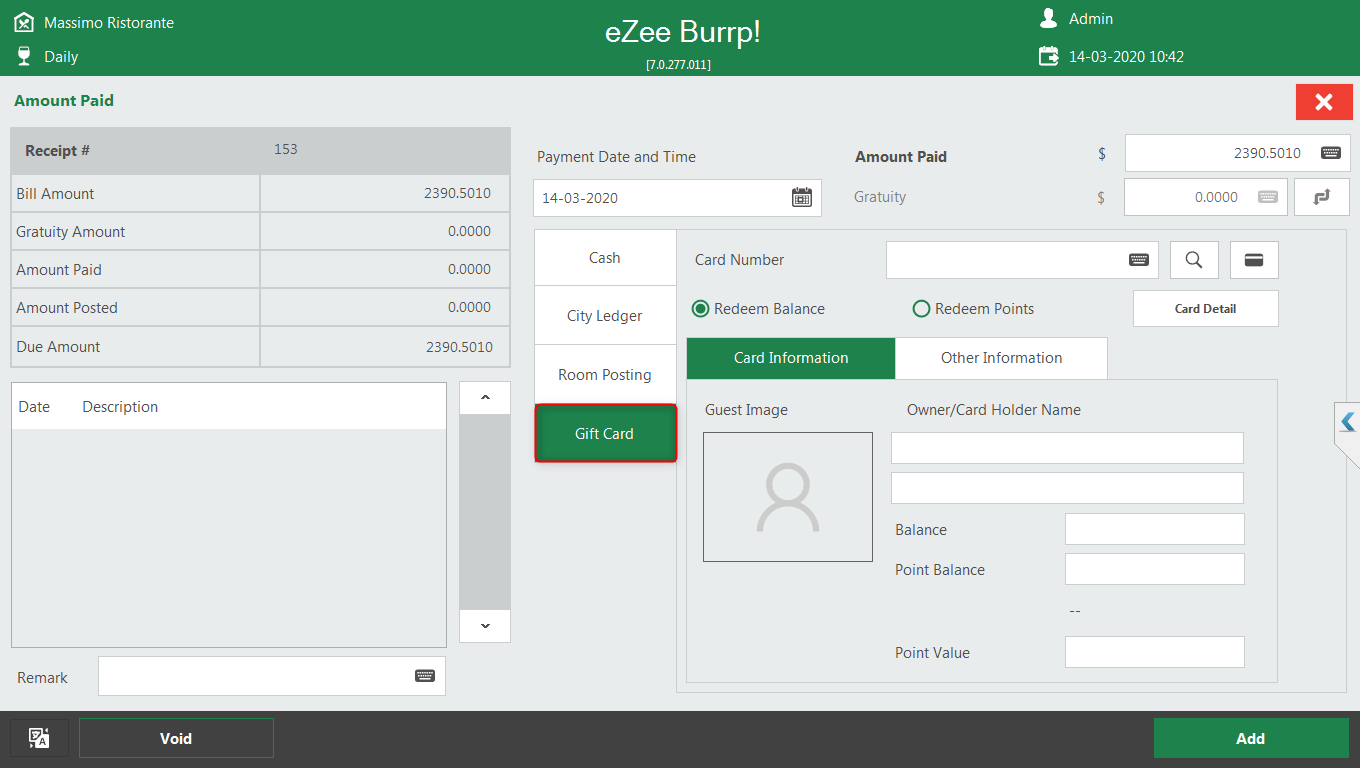
Task: Click the blue side-panel arrow on the right edge
Action: click(1348, 422)
